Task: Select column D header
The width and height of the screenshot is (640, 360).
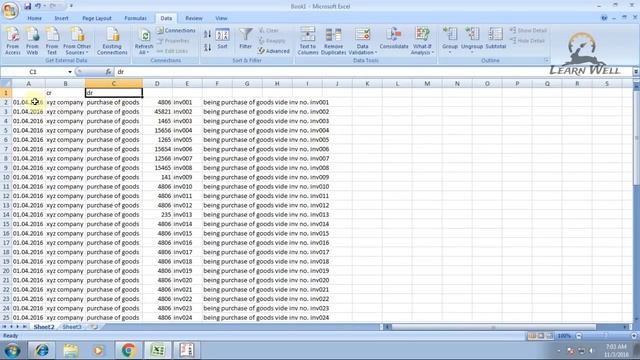Action: (157, 84)
